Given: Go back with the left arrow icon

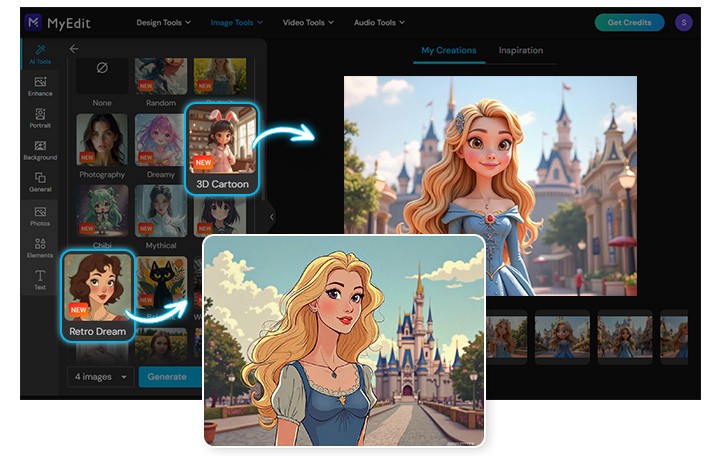Looking at the screenshot, I should click(74, 49).
